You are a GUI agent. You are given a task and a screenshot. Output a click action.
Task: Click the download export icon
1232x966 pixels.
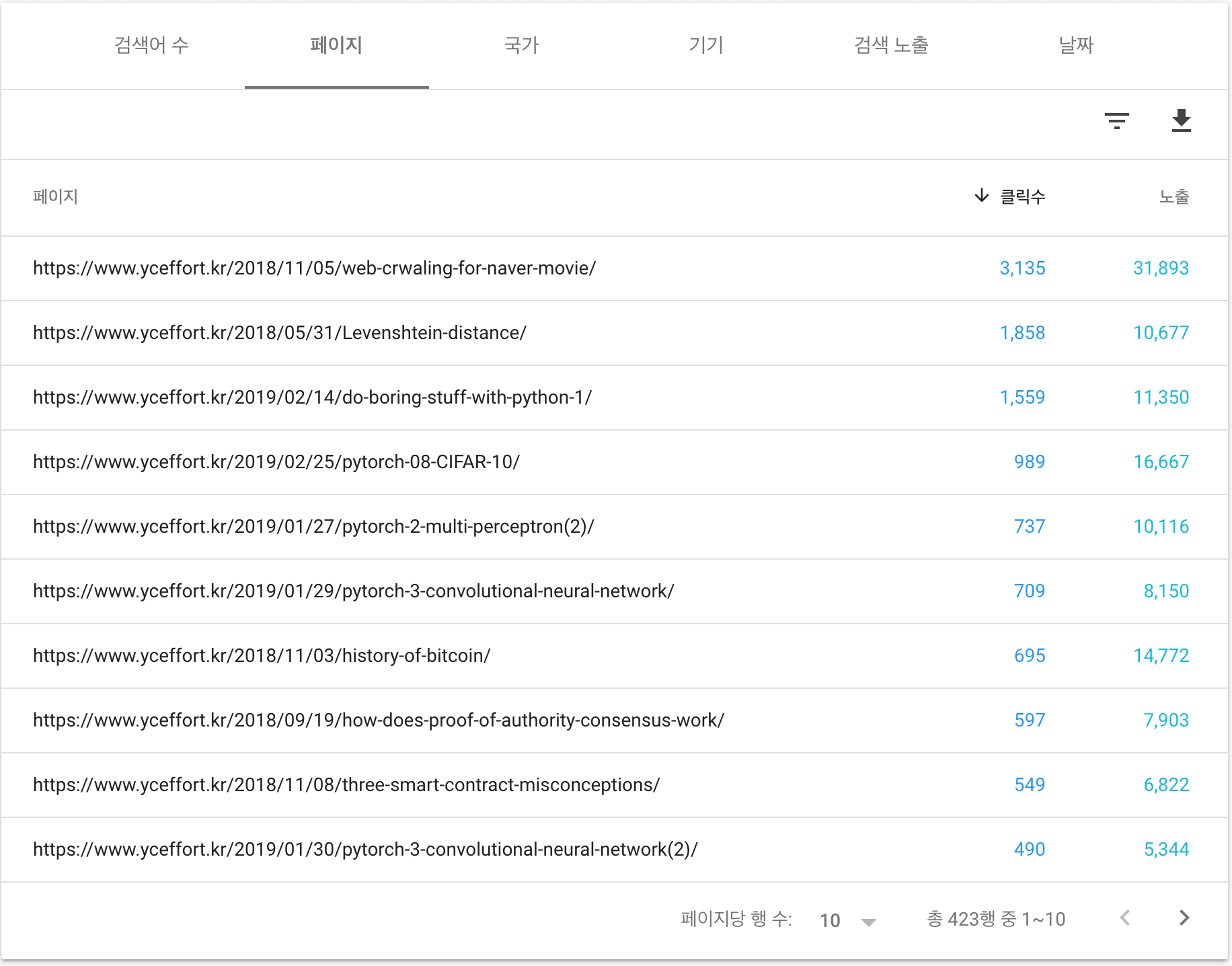click(x=1181, y=121)
